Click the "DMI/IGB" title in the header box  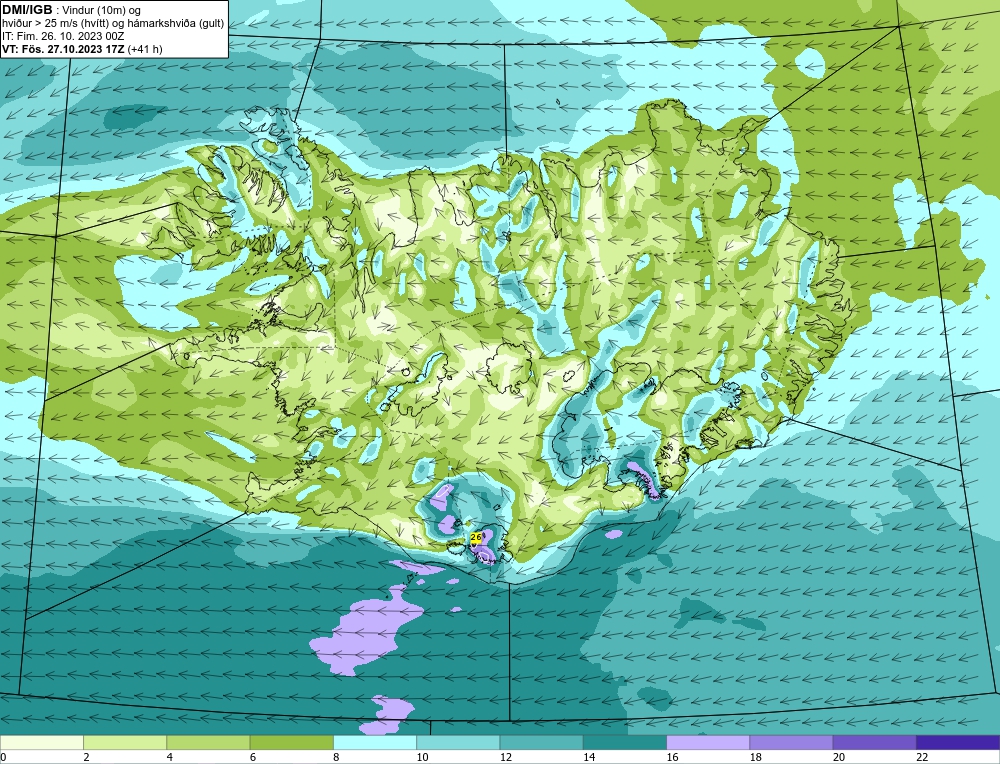[27, 10]
